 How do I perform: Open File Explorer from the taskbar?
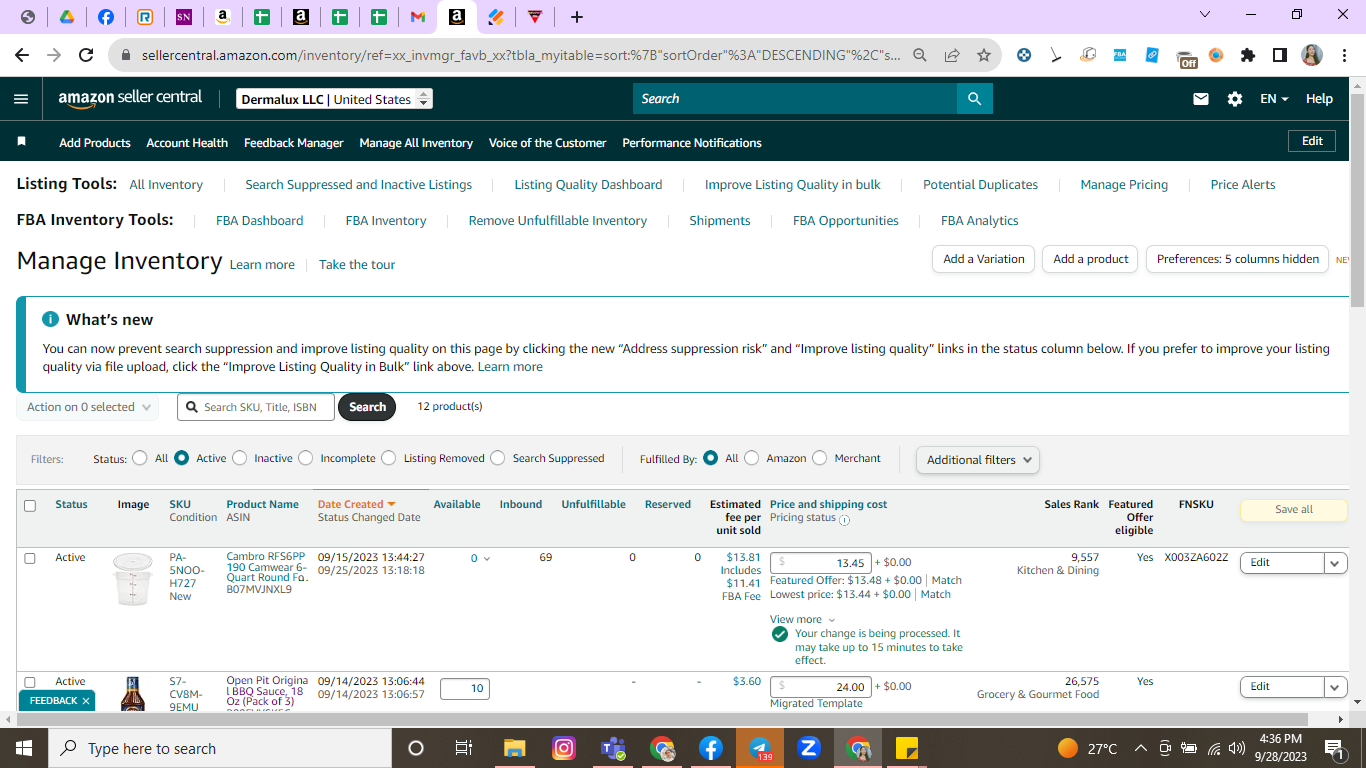click(x=515, y=748)
